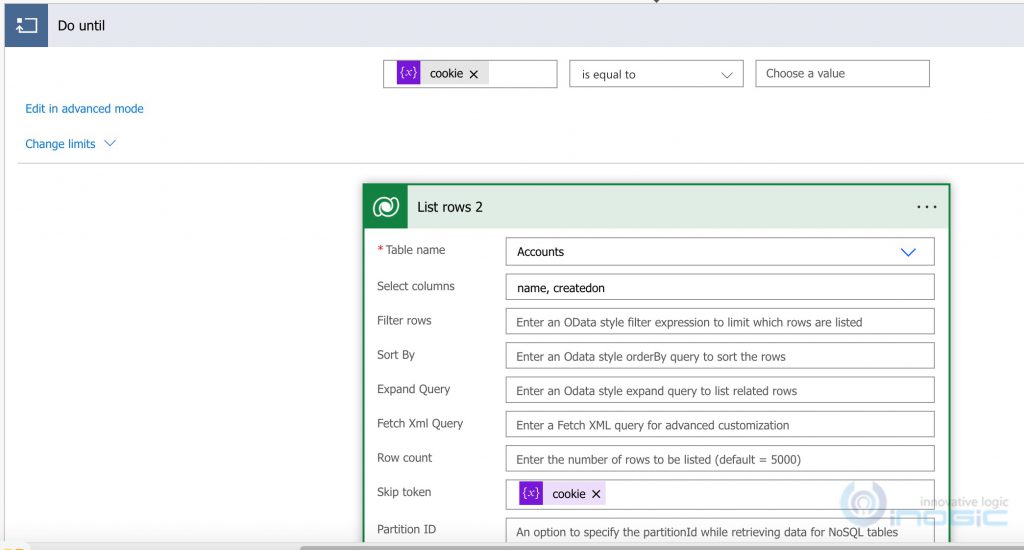Click the Filter rows input field
This screenshot has width=1024, height=550.
click(x=719, y=322)
